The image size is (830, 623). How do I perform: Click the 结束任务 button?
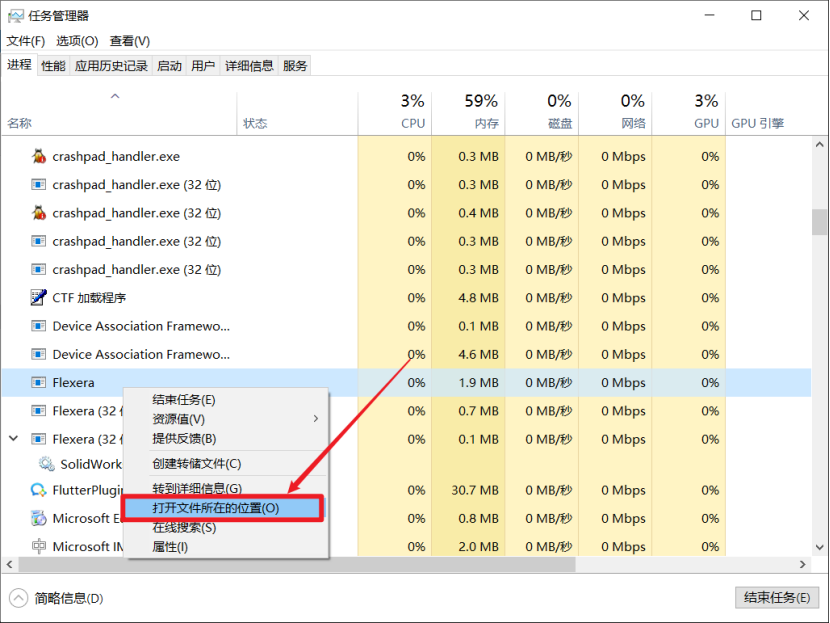point(777,597)
